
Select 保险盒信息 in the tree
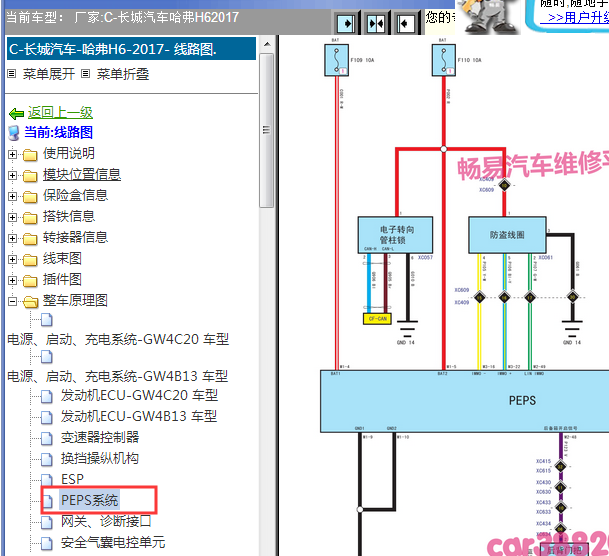(x=75, y=195)
